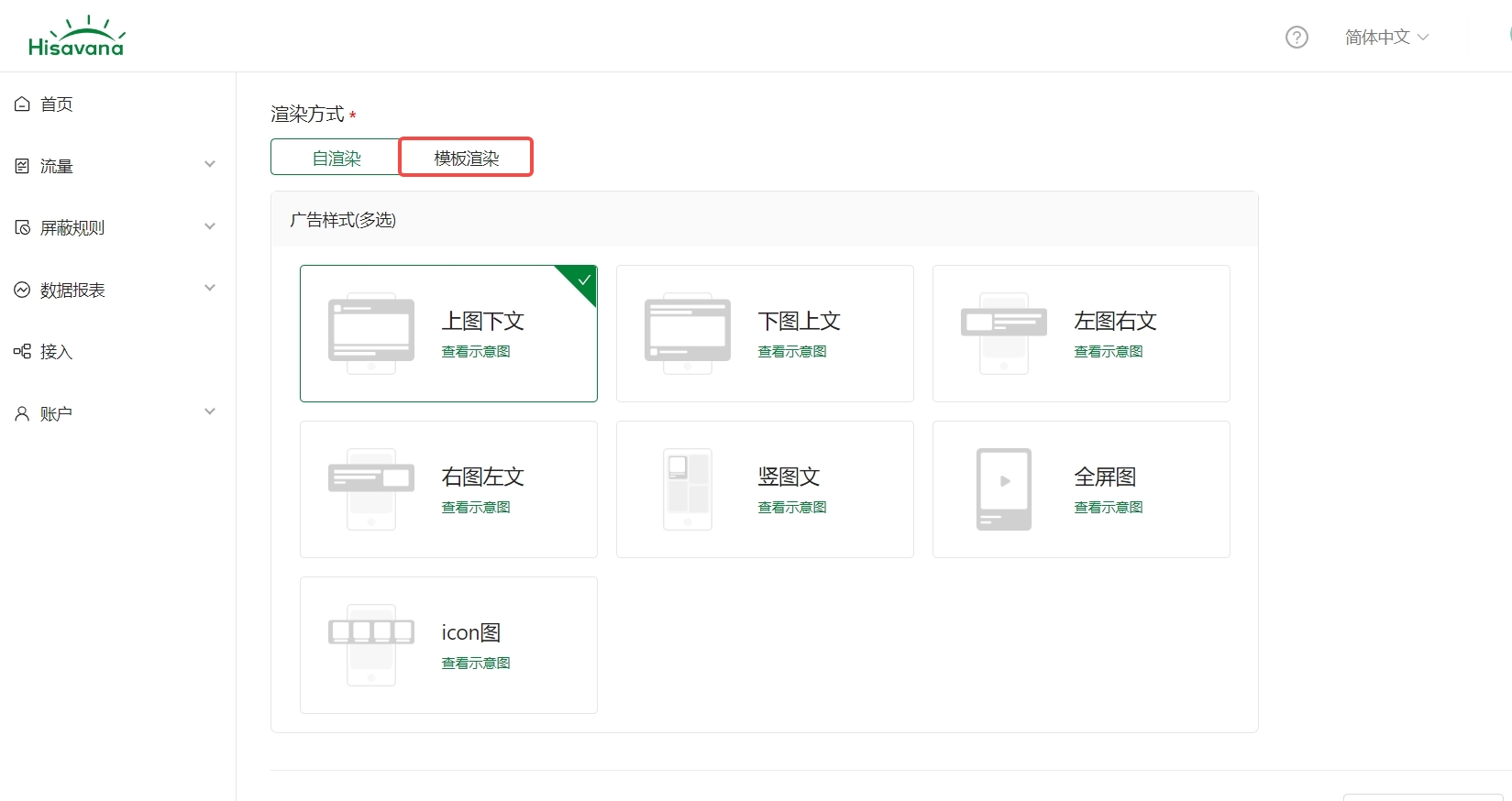Switch to the 模板渲染 rendering tab
Screen dimensions: 1512x801
466,158
